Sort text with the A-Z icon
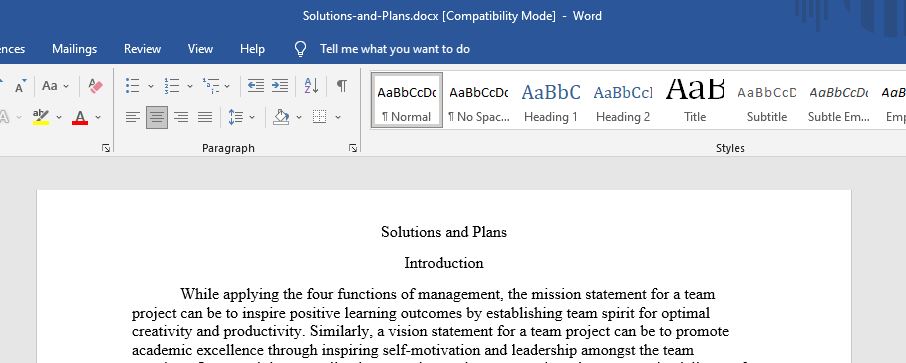The image size is (906, 363). tap(311, 86)
